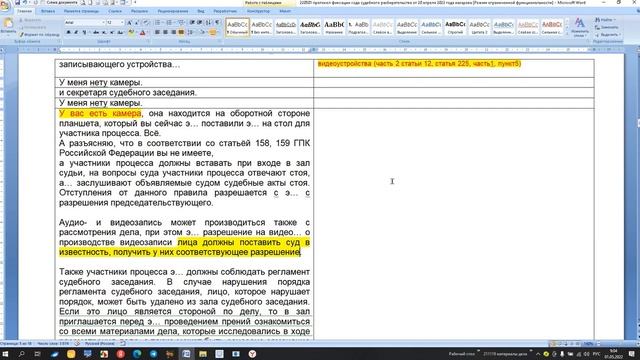Screen dimensions: 640x360
Task: Open the Ссылки ribbon tab
Action: [115, 11]
